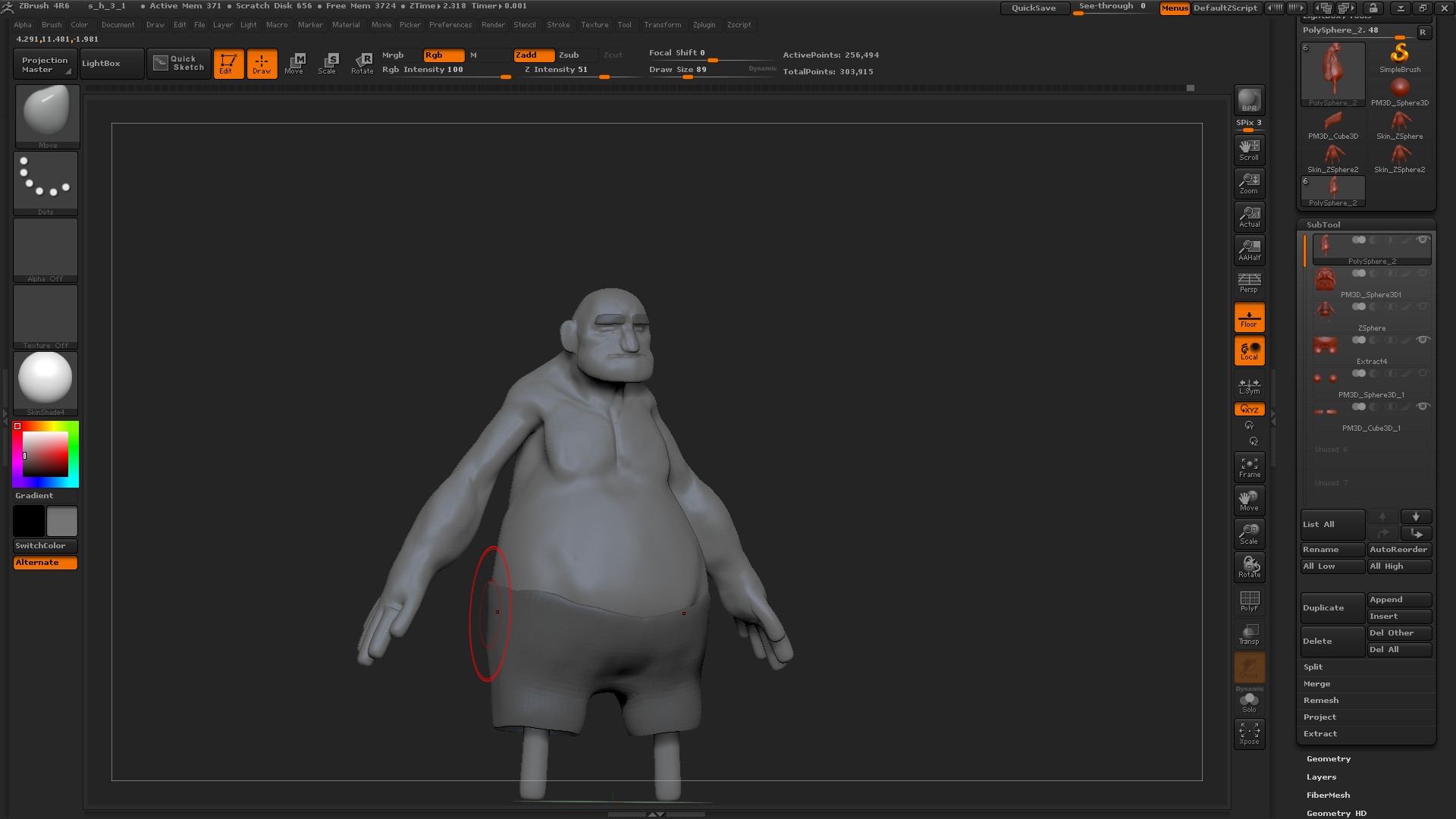Click the QuickSave button
1456x819 pixels.
(1034, 8)
